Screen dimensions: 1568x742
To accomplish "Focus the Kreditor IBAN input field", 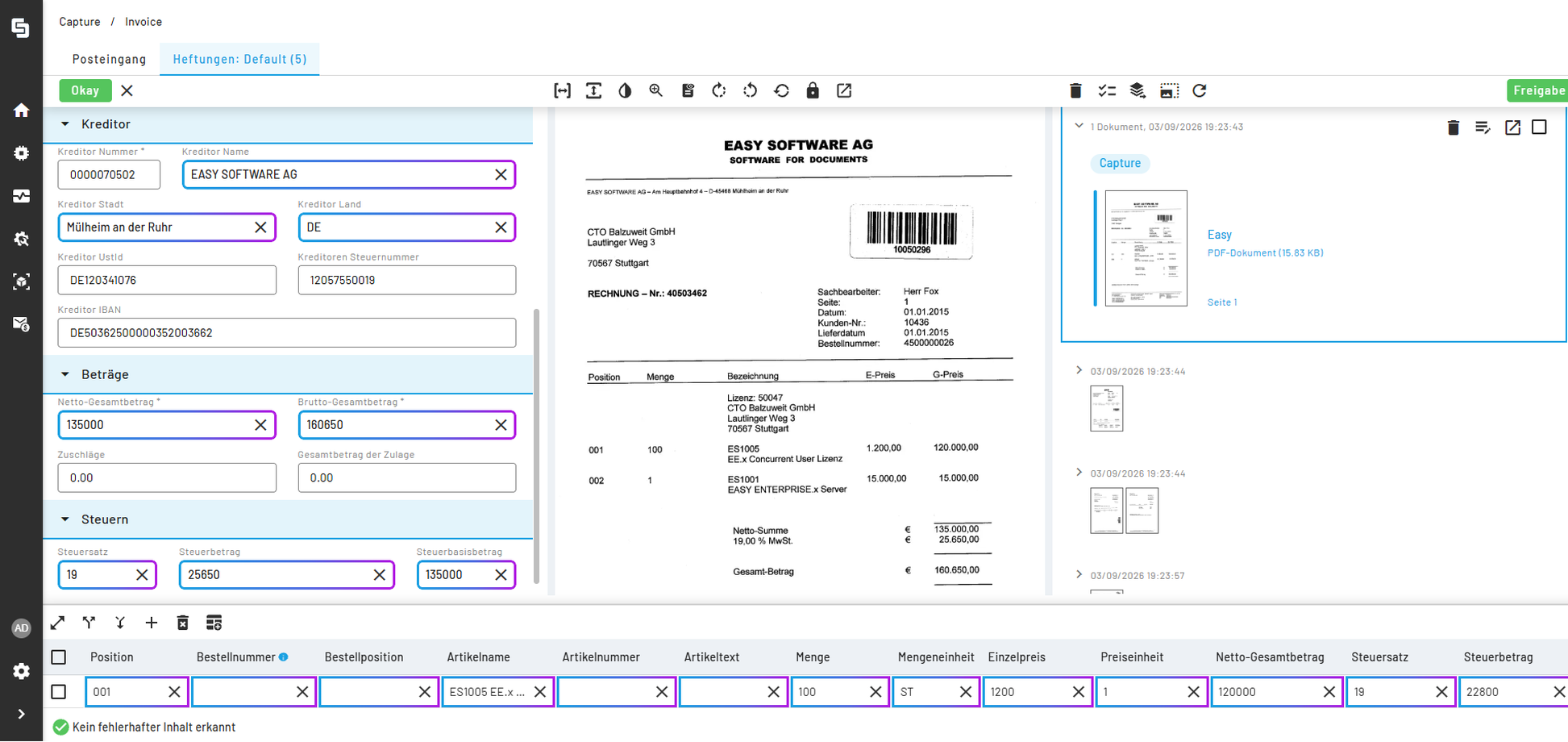I will [x=287, y=333].
